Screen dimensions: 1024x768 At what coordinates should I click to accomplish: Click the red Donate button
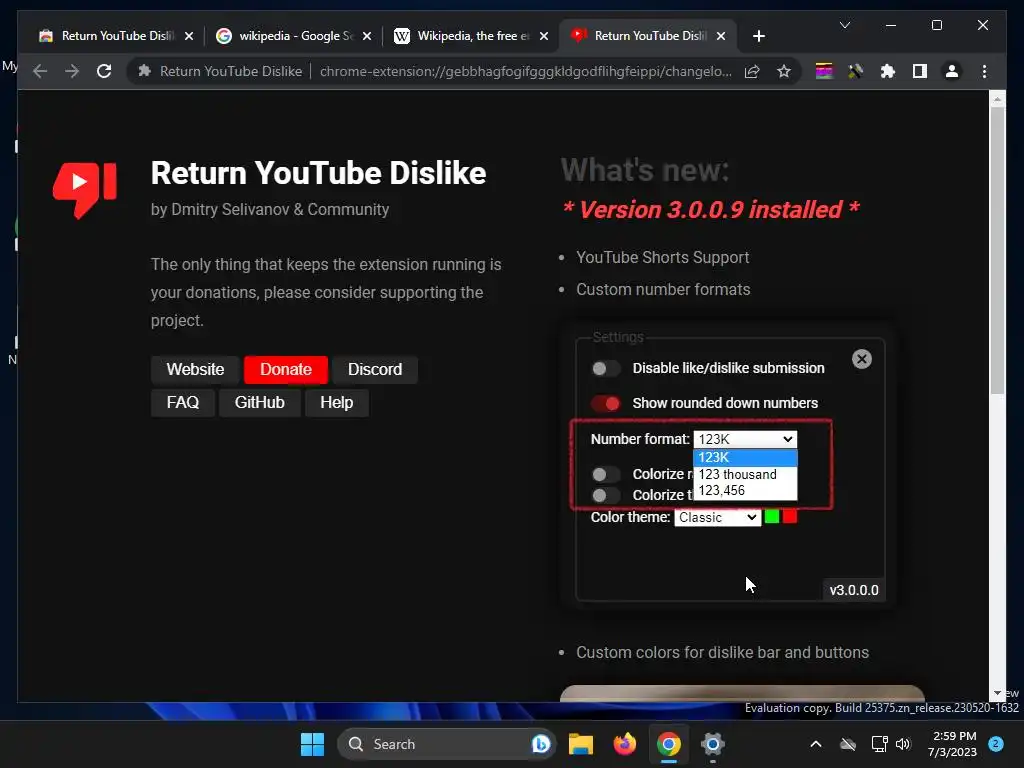pos(285,370)
